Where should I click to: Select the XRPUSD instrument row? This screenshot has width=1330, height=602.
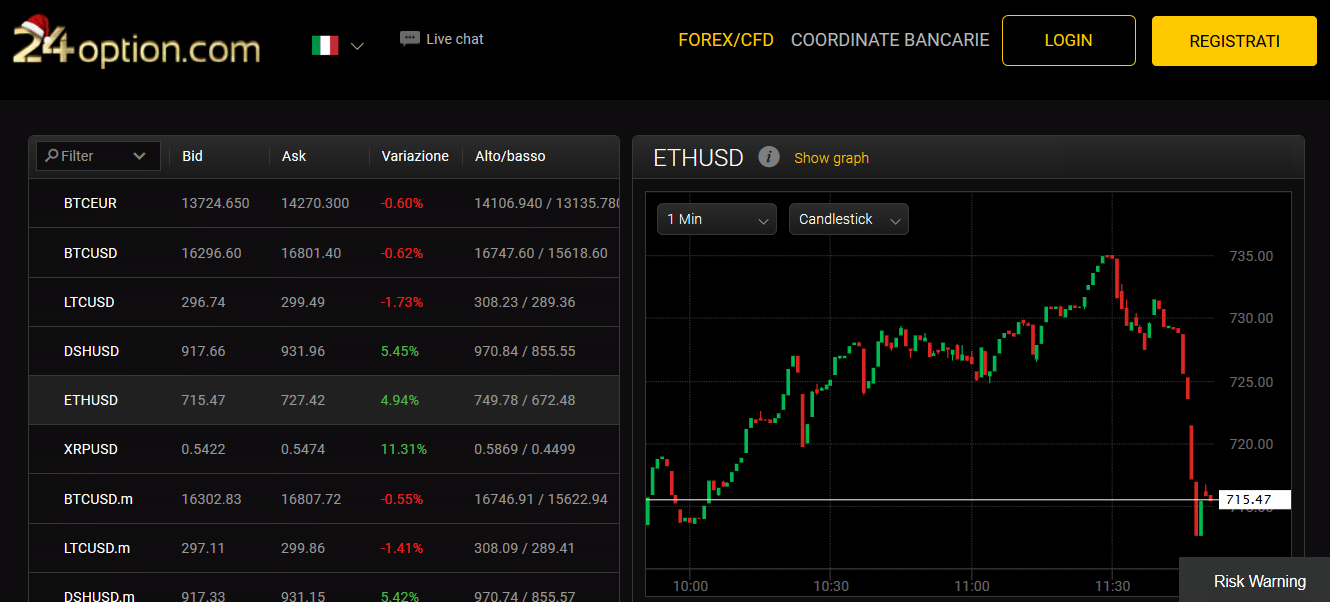coord(324,449)
